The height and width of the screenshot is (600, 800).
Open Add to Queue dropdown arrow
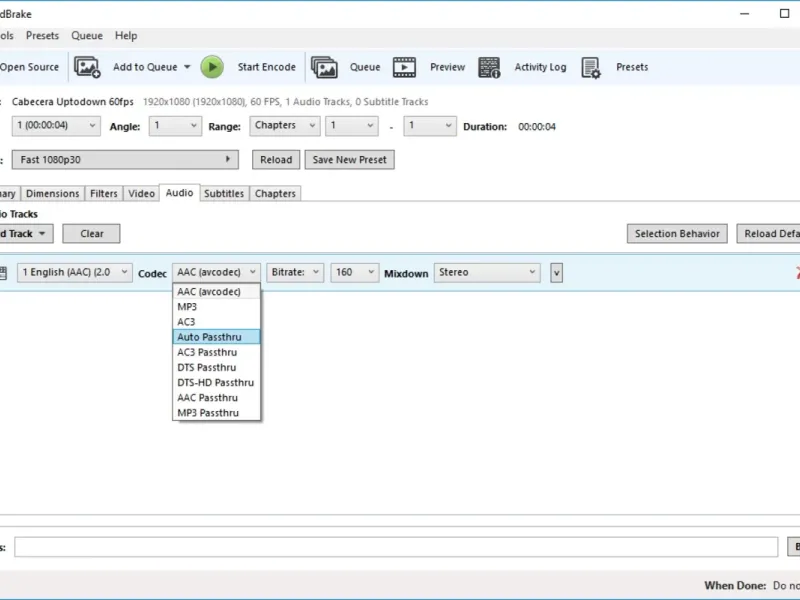coord(187,67)
